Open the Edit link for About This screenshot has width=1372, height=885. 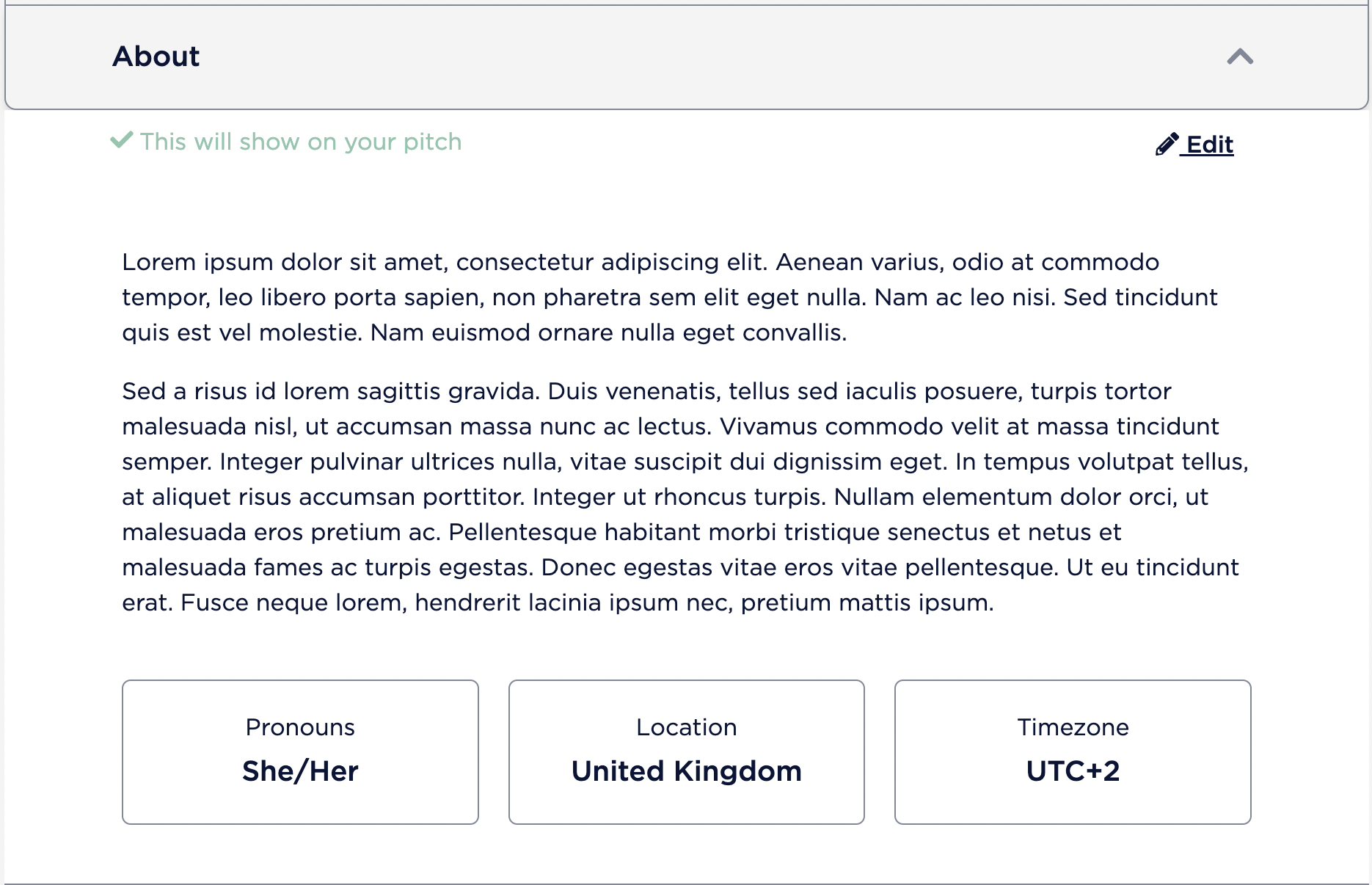(x=1210, y=145)
